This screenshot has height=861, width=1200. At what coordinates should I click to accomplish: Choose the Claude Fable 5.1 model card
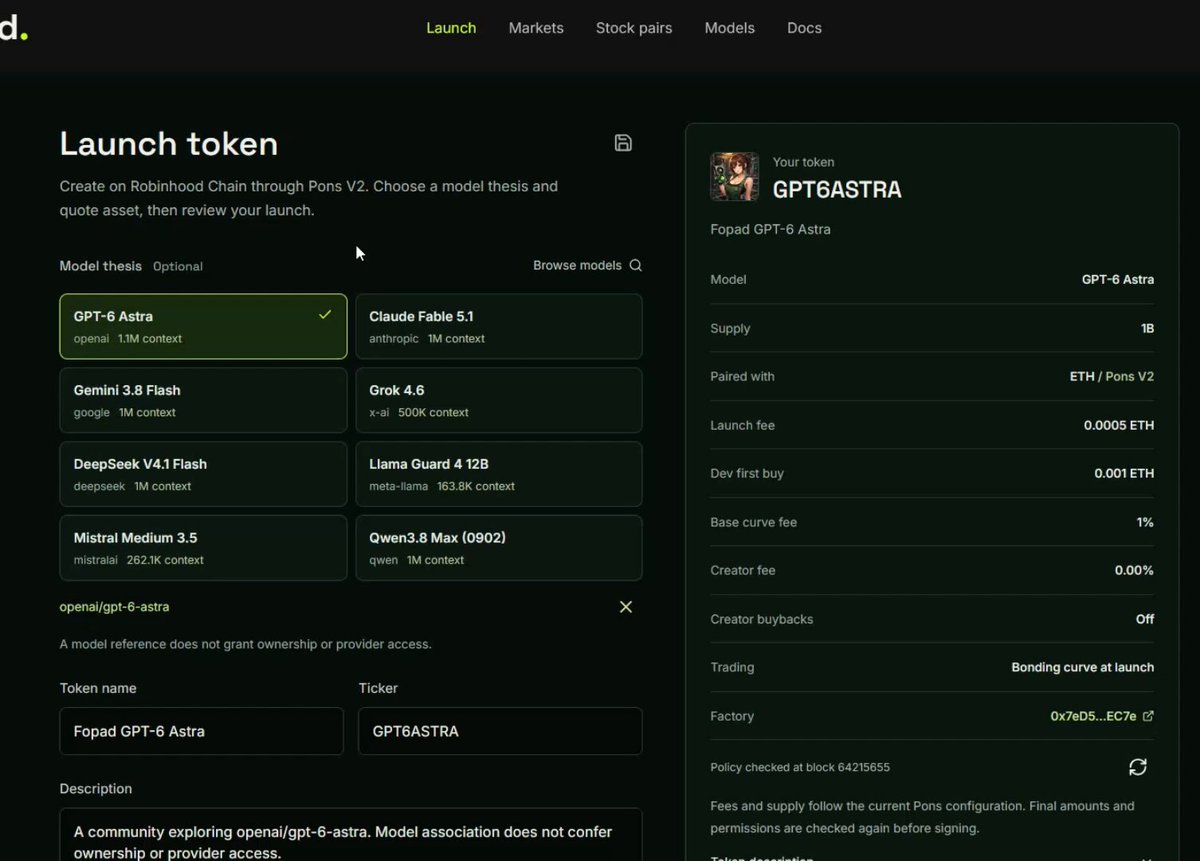[499, 326]
